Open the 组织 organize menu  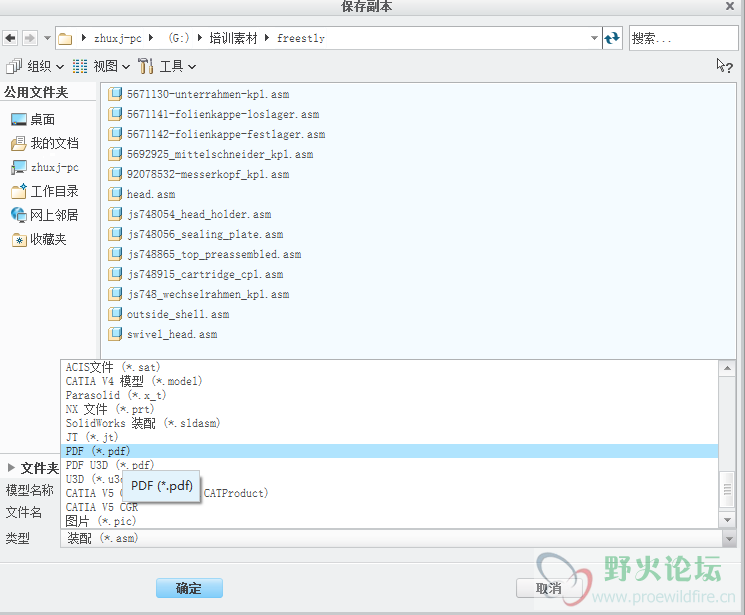click(x=35, y=67)
